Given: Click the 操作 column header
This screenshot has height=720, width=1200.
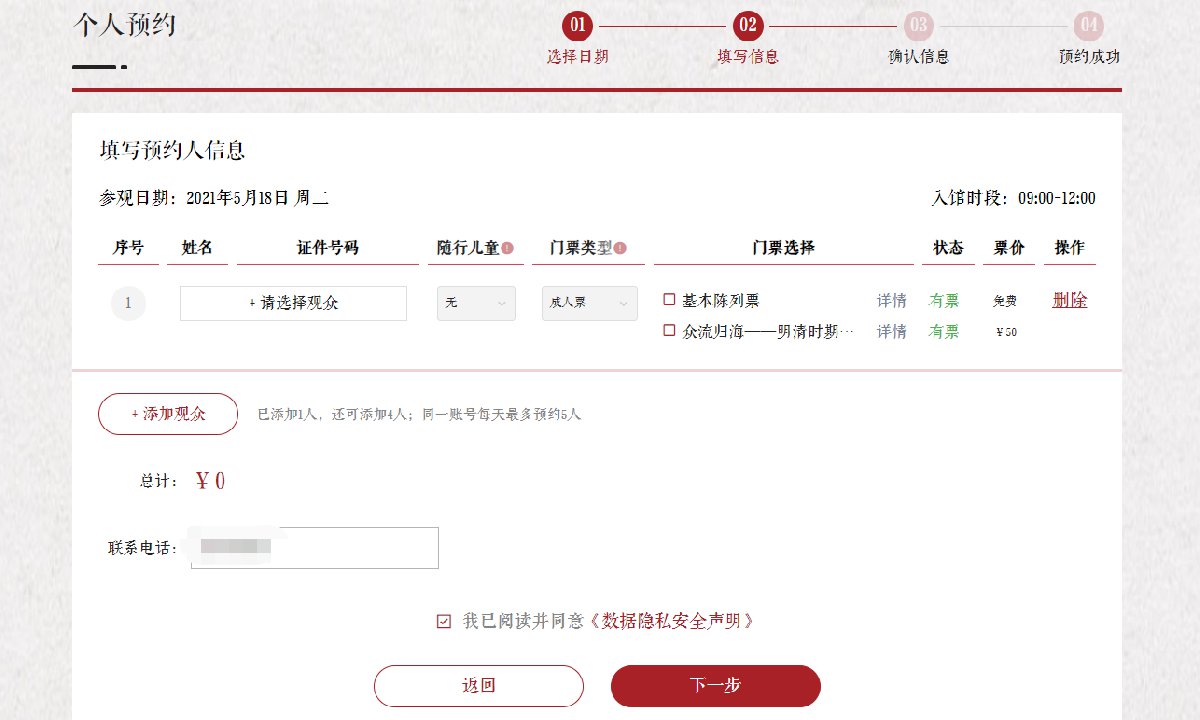Looking at the screenshot, I should click(x=1070, y=248).
